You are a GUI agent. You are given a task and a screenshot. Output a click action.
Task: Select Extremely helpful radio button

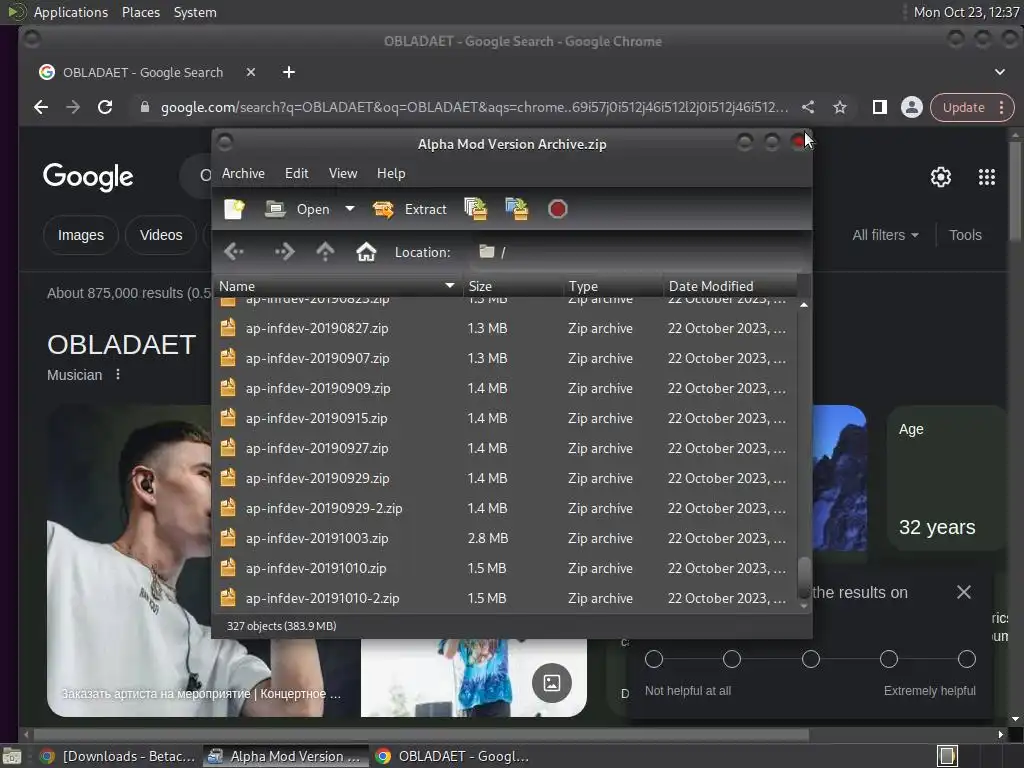click(x=967, y=659)
